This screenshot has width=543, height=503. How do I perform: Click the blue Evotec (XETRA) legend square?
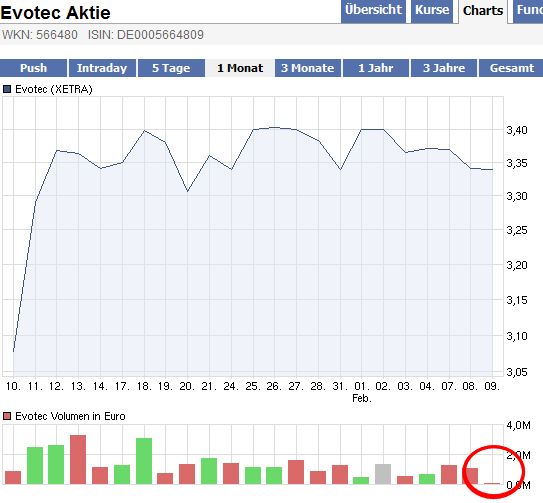[x=7, y=89]
